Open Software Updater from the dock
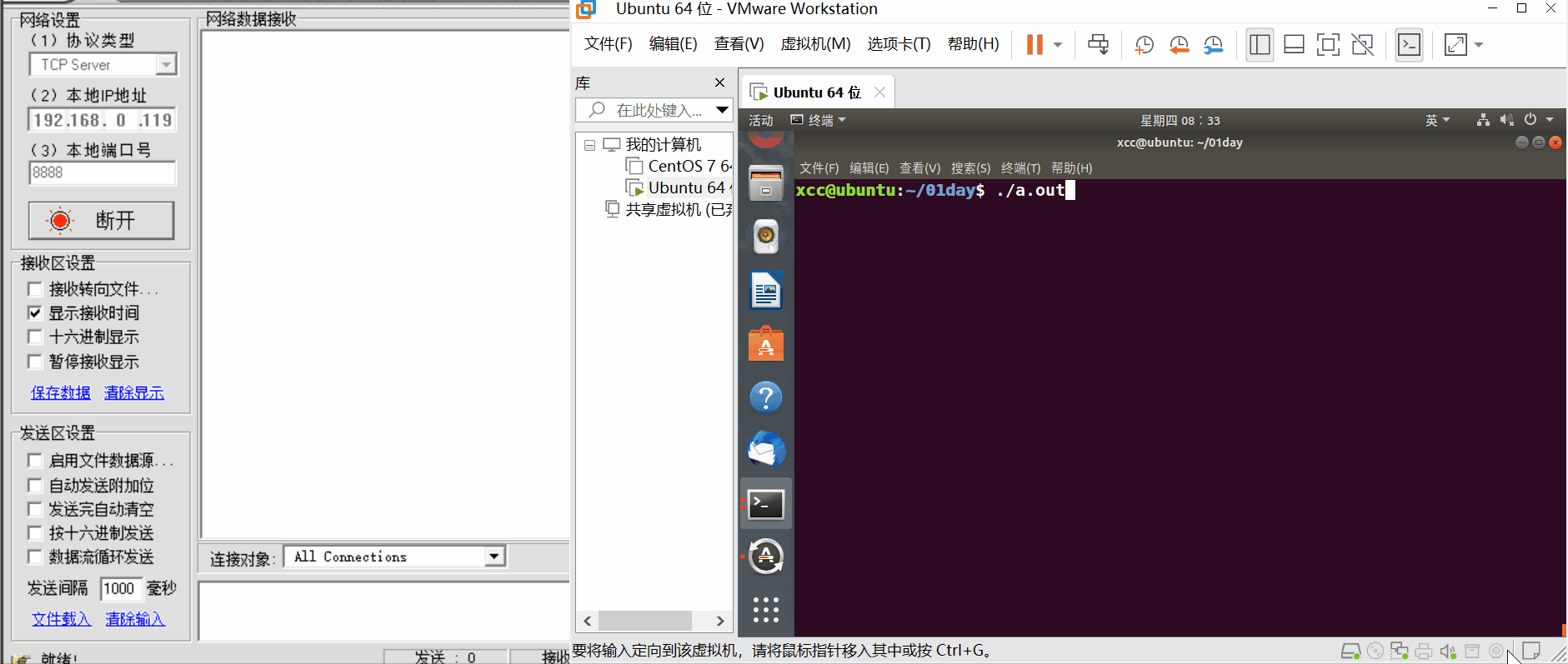Viewport: 1568px width, 664px height. (x=766, y=557)
